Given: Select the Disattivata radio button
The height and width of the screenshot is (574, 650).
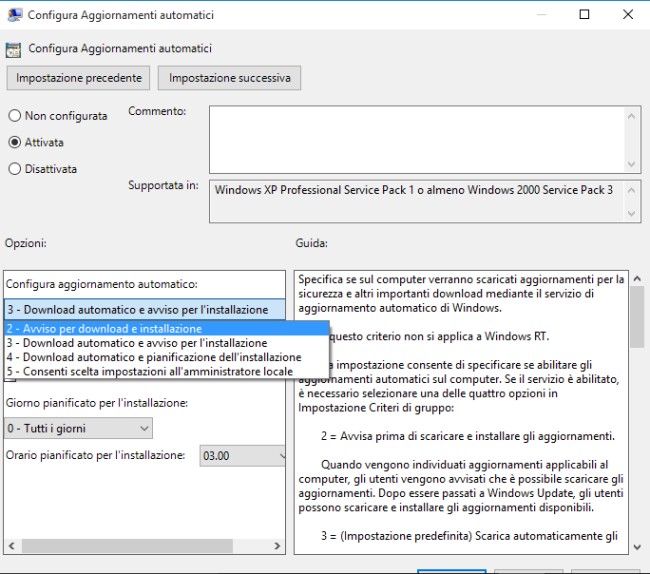Looking at the screenshot, I should (x=15, y=169).
